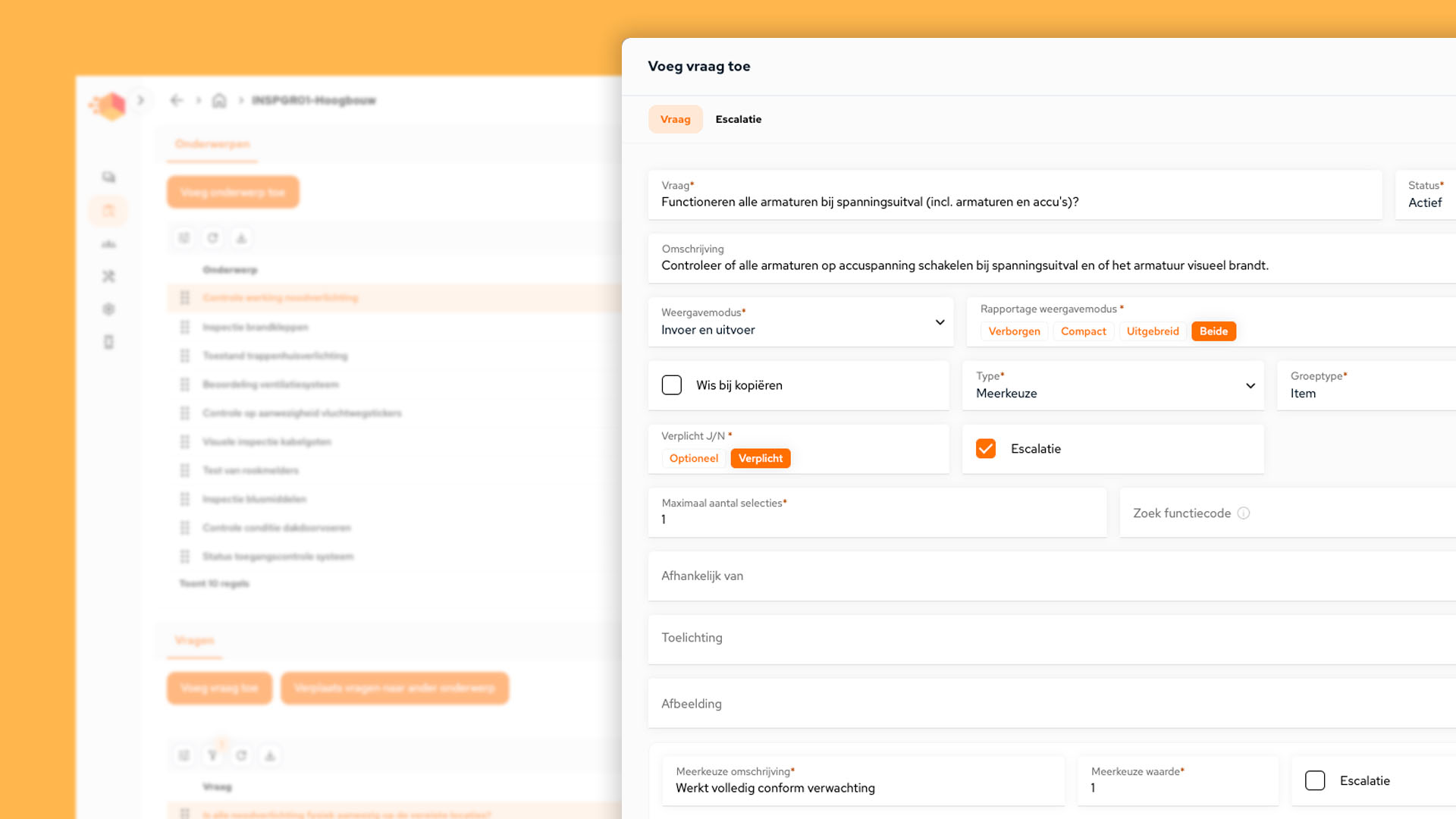
Task: Click the back arrow in the top navigation
Action: pos(177,100)
